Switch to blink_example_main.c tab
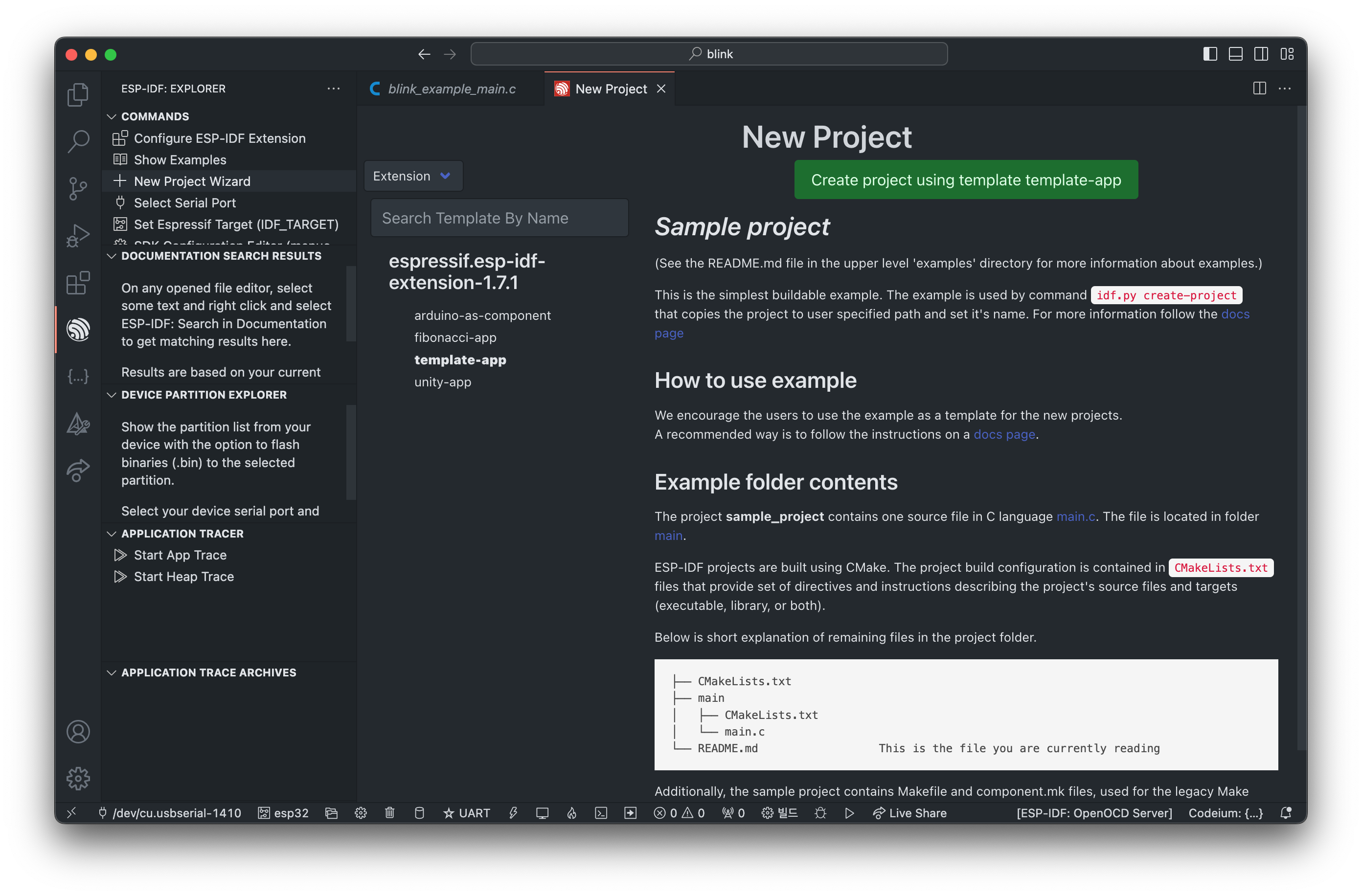Image resolution: width=1362 pixels, height=896 pixels. point(451,89)
